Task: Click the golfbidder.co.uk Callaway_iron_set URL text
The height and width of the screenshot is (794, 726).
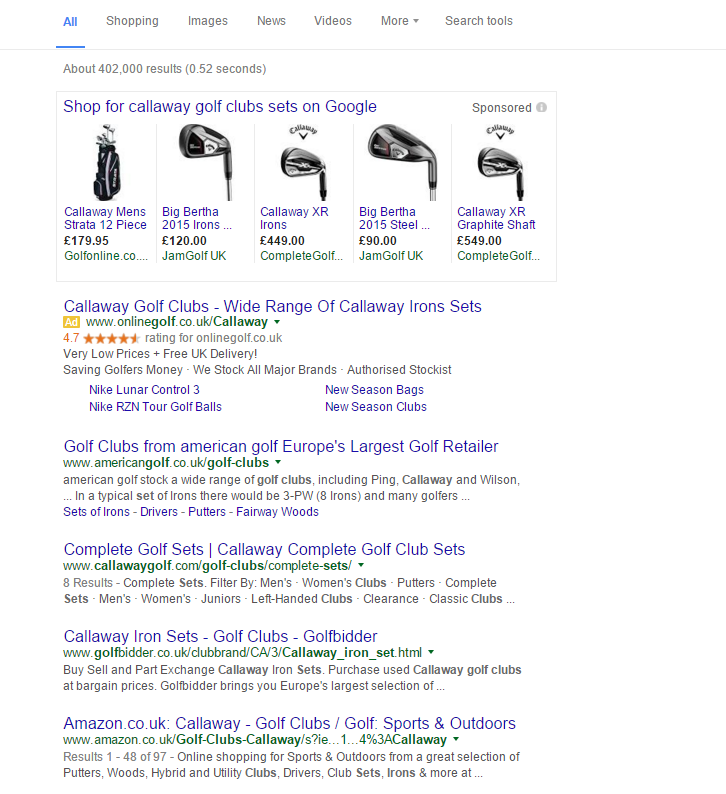Action: (x=243, y=653)
